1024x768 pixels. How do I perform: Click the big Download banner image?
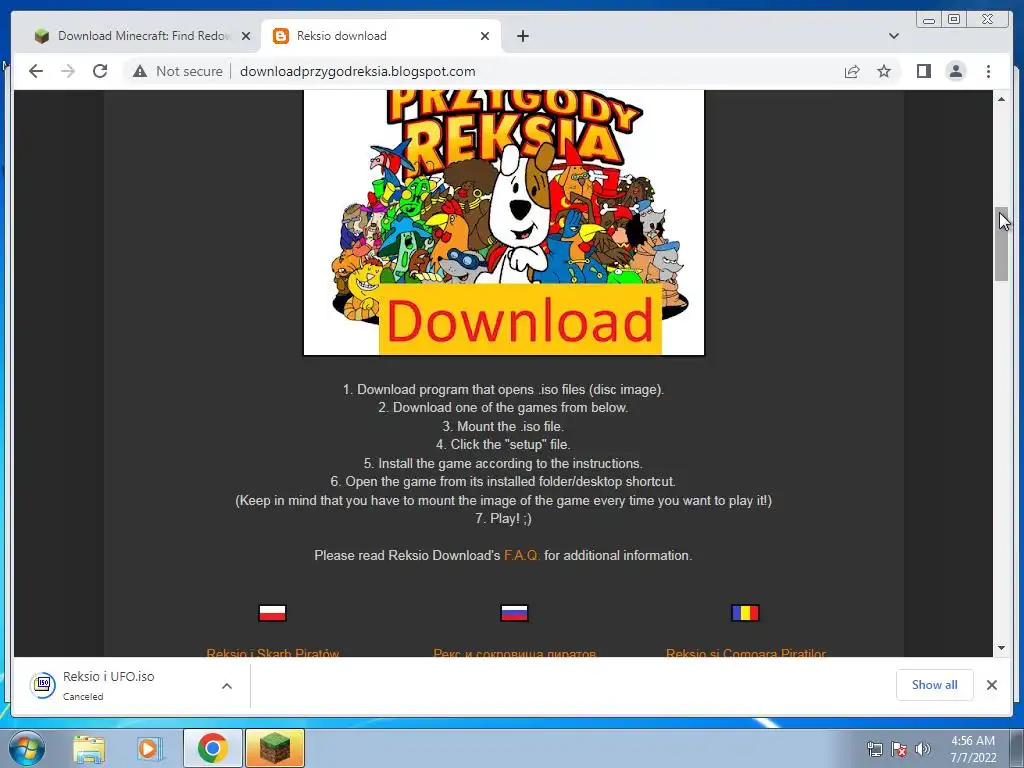[x=504, y=223]
